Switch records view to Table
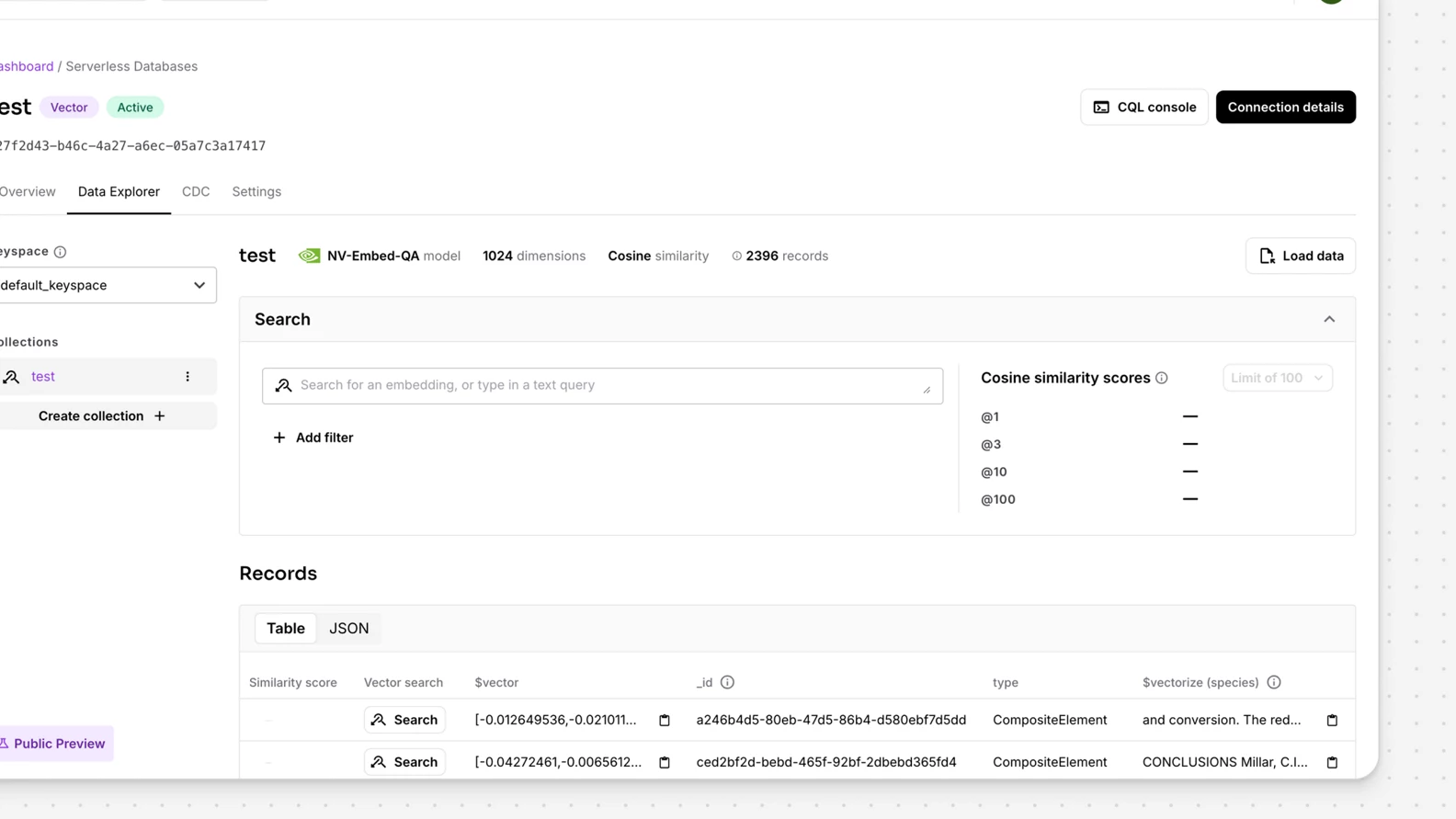The image size is (1456, 819). tap(286, 629)
